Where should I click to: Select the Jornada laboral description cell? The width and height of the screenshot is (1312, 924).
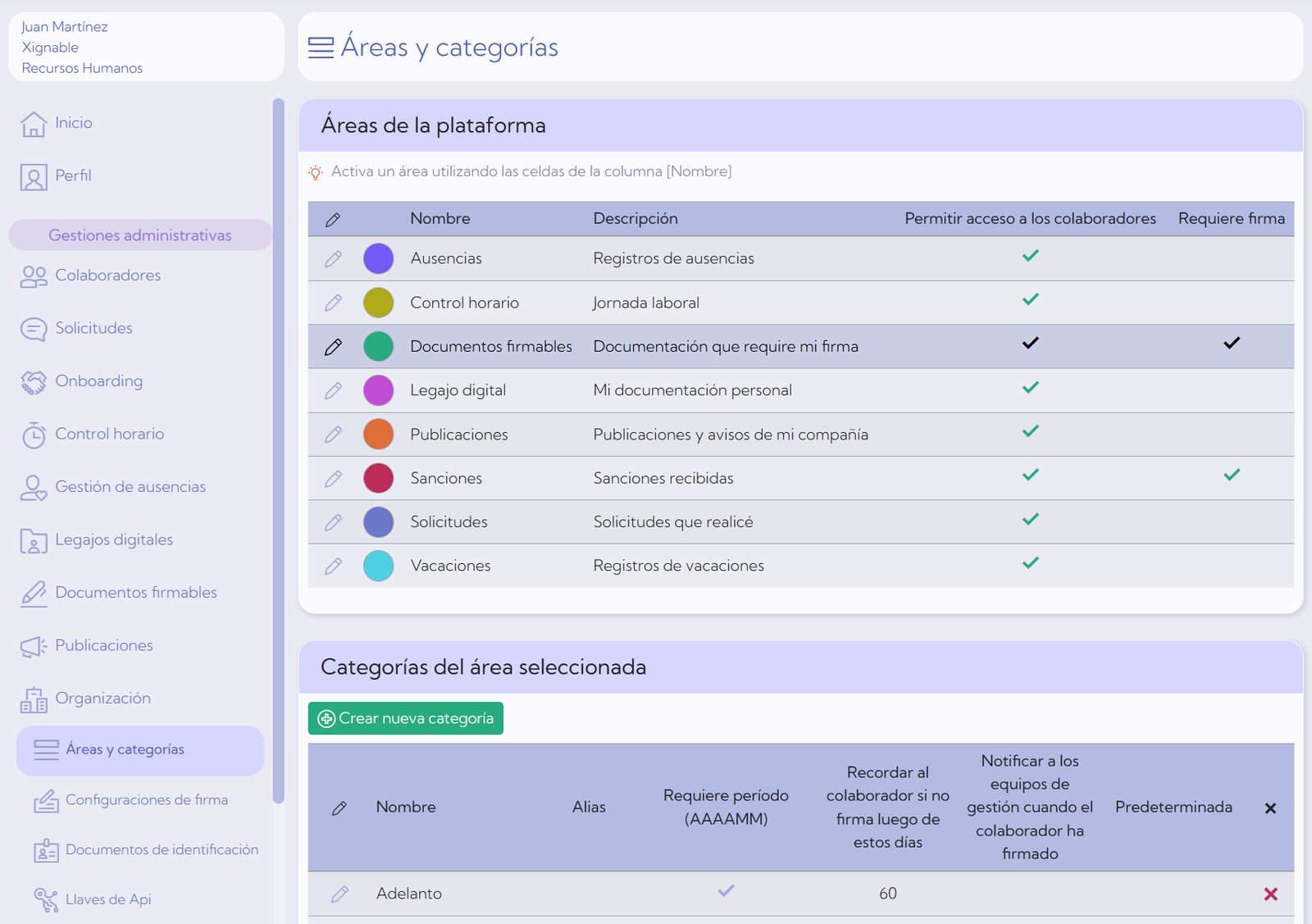[x=646, y=303]
